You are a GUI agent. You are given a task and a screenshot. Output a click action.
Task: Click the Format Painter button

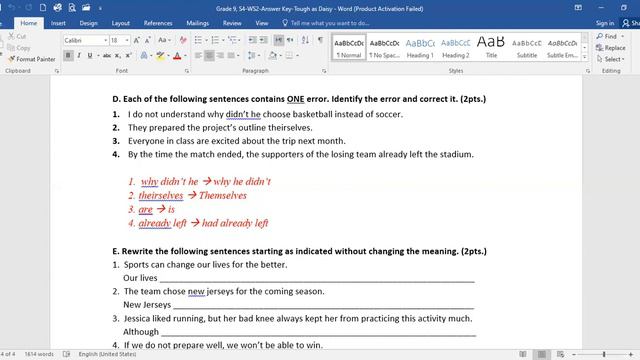tap(31, 59)
